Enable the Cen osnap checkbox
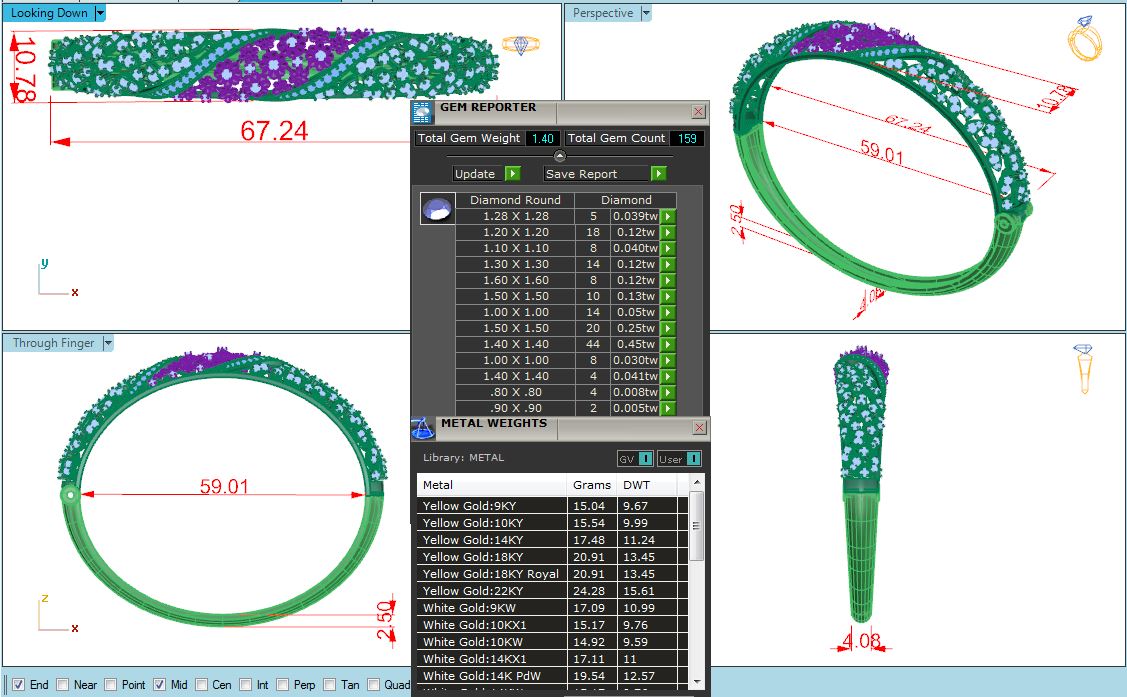1127x697 pixels. [x=201, y=685]
